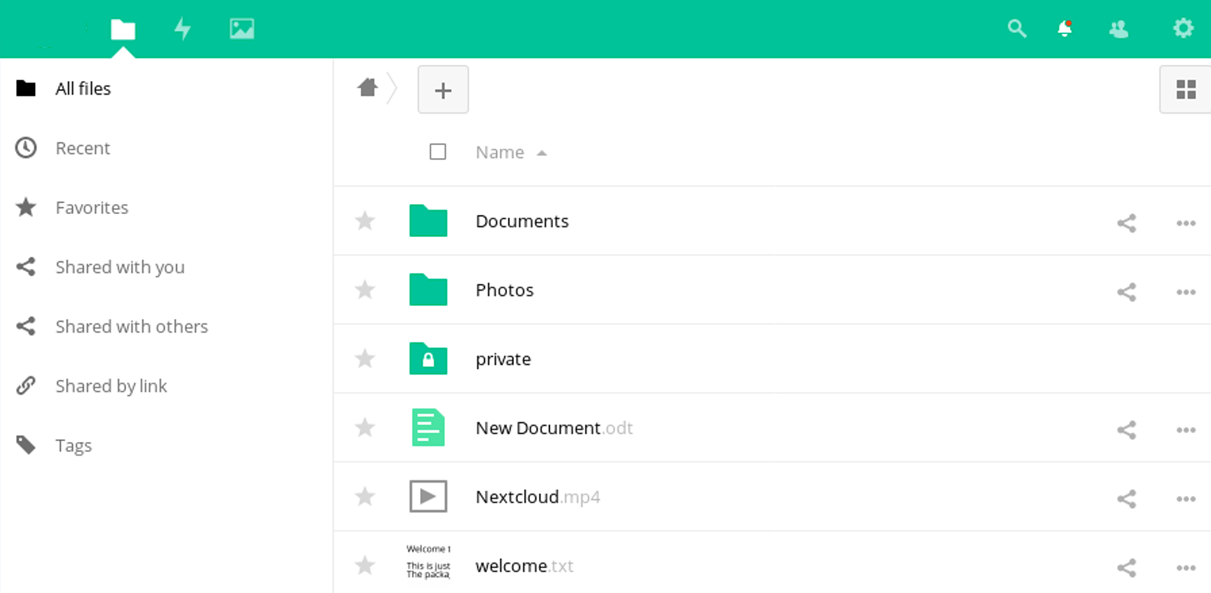Image resolution: width=1211 pixels, height=593 pixels.
Task: Expand actions menu for Nextcloud.mp4
Action: [1186, 499]
